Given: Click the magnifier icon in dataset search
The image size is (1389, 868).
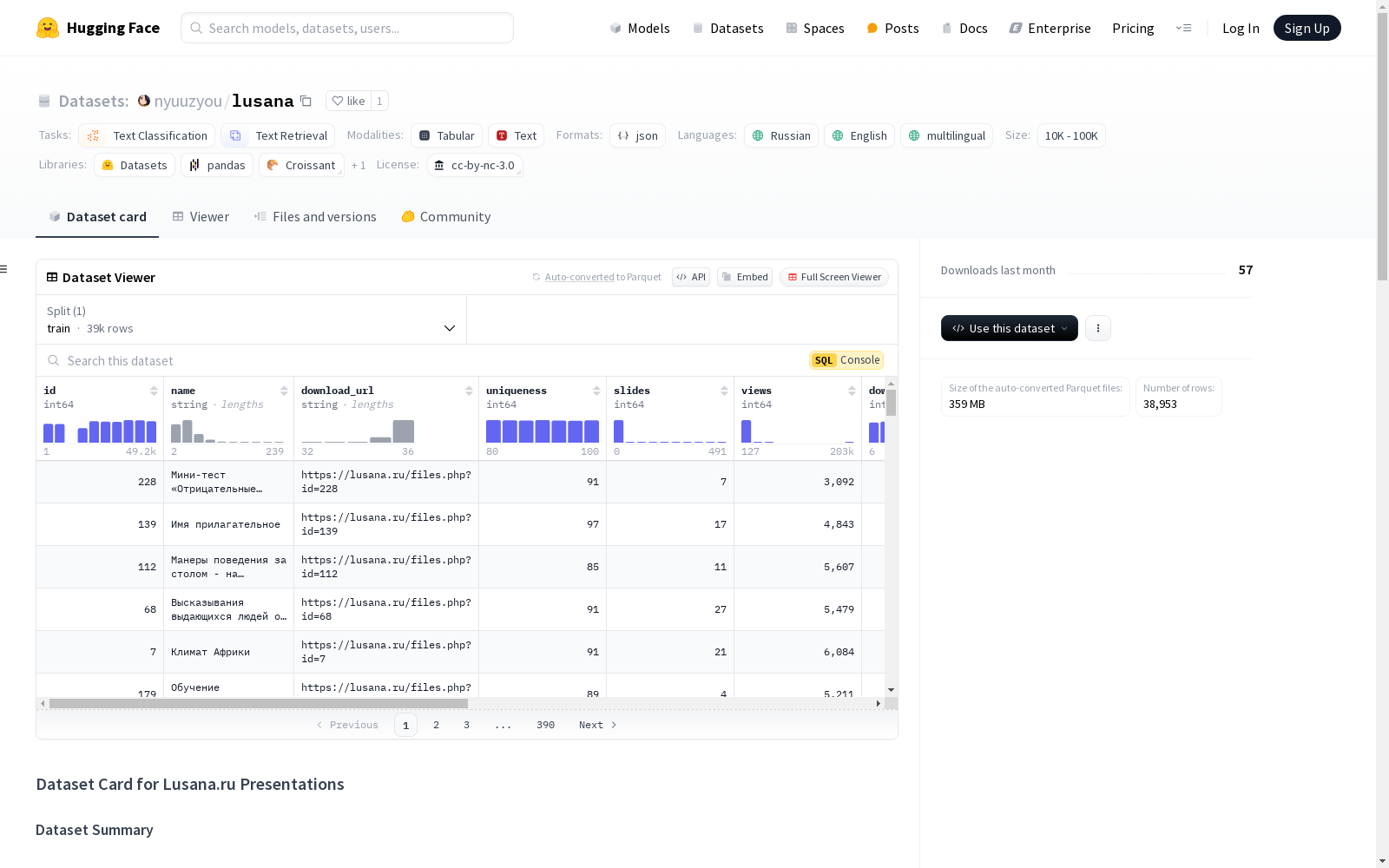Looking at the screenshot, I should (x=54, y=360).
